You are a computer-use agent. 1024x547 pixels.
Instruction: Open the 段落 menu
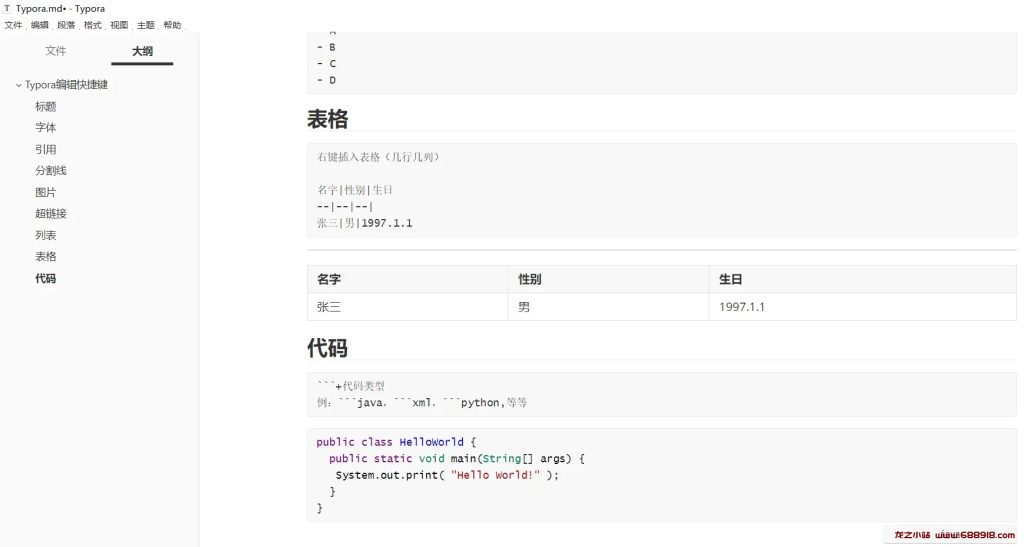pos(67,25)
